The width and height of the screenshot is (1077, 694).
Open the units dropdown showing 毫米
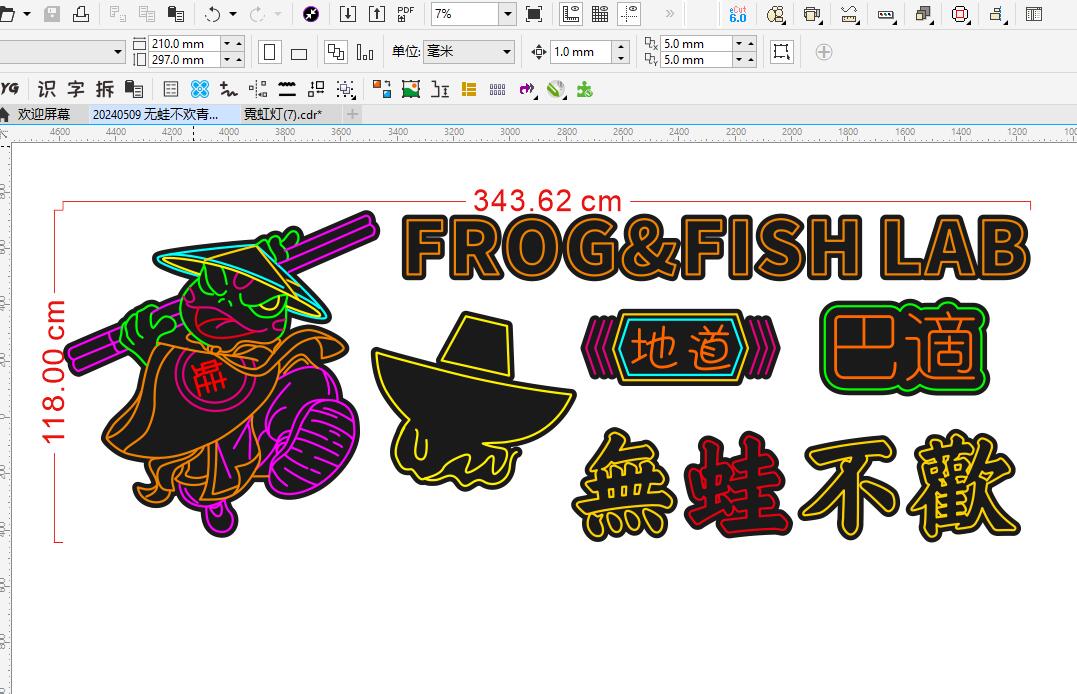tap(469, 52)
